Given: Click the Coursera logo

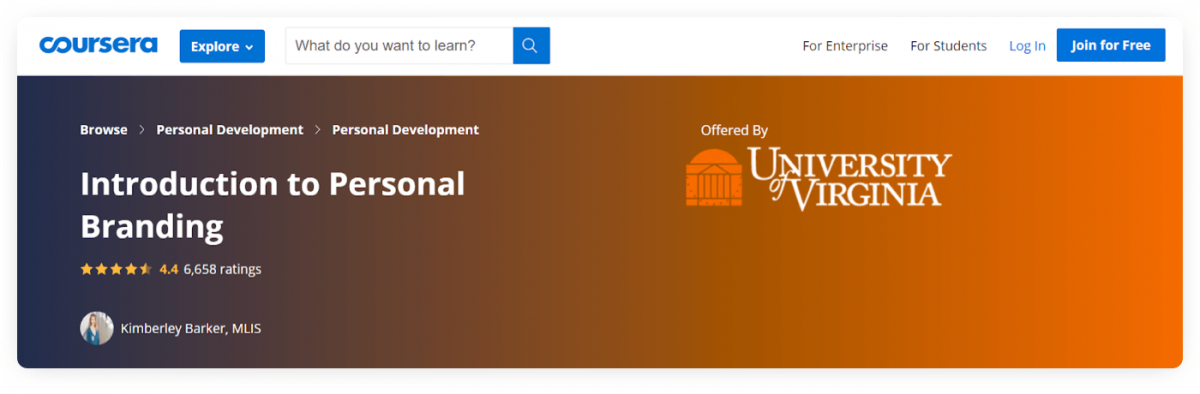Looking at the screenshot, I should click(x=98, y=45).
